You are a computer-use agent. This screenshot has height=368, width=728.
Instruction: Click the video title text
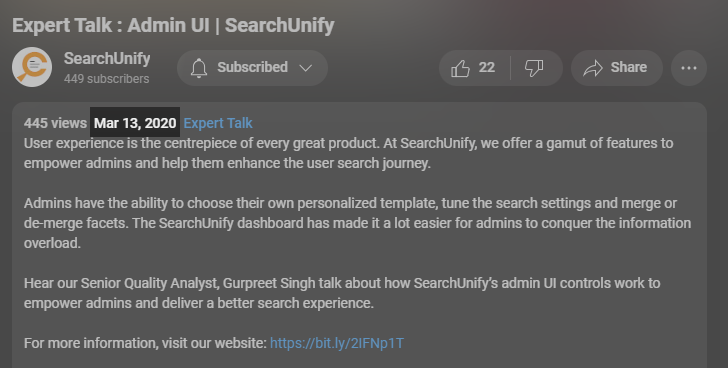(173, 25)
